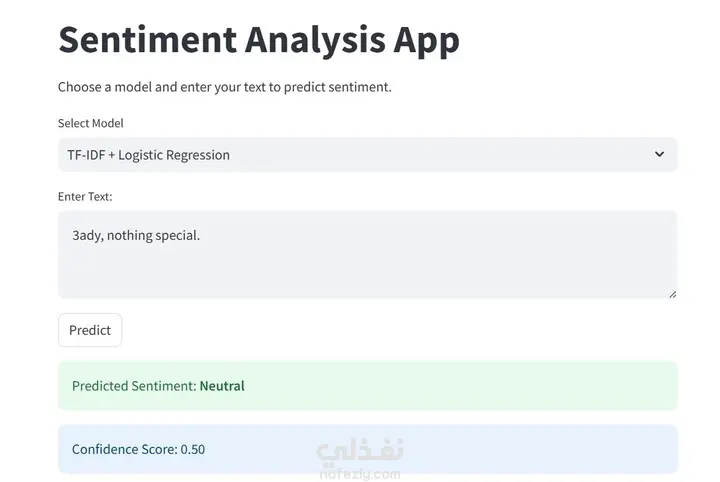Click the 'Predicted Sentiment:' label text

coord(134,386)
